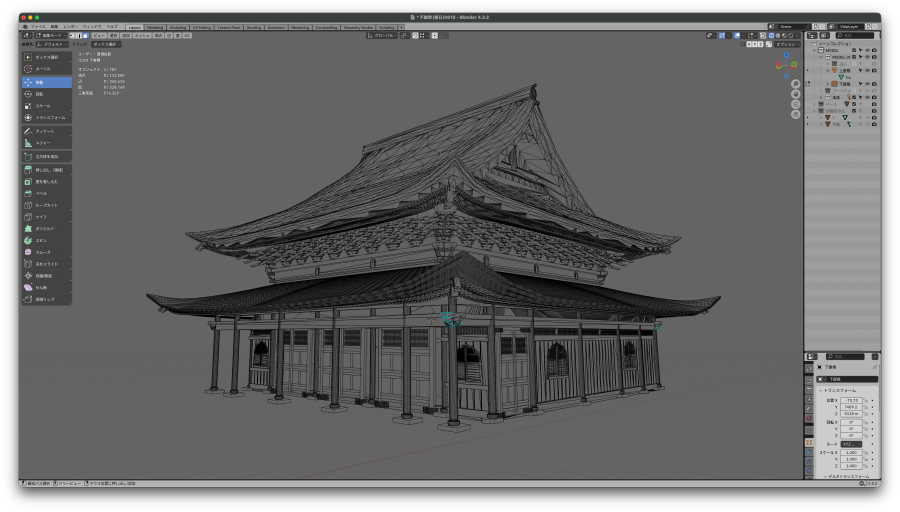Screen dimensions: 900x512
Task: Toggle visibility eye of MODEL collection
Action: tap(866, 50)
